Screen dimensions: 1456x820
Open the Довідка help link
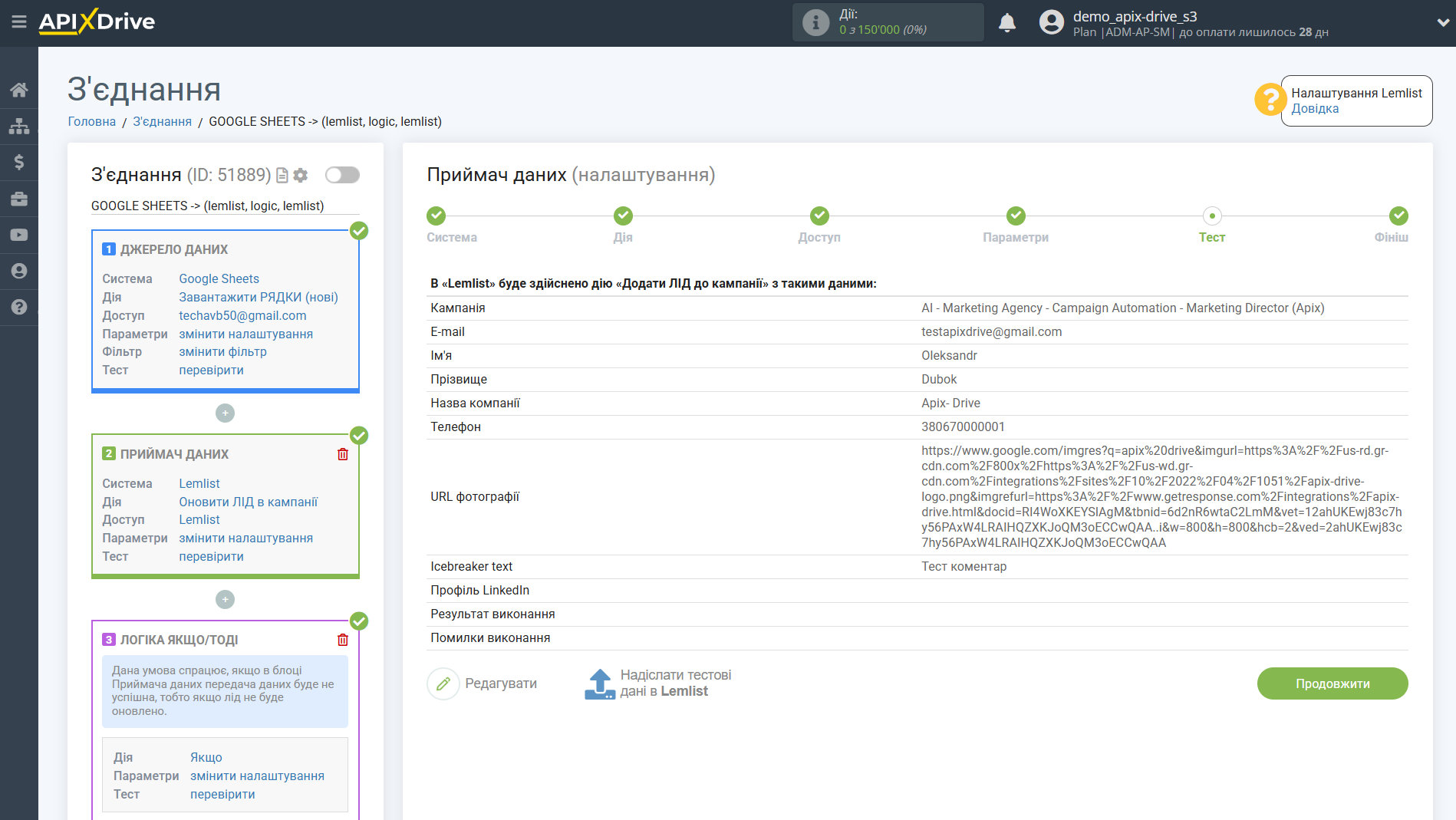click(1315, 109)
